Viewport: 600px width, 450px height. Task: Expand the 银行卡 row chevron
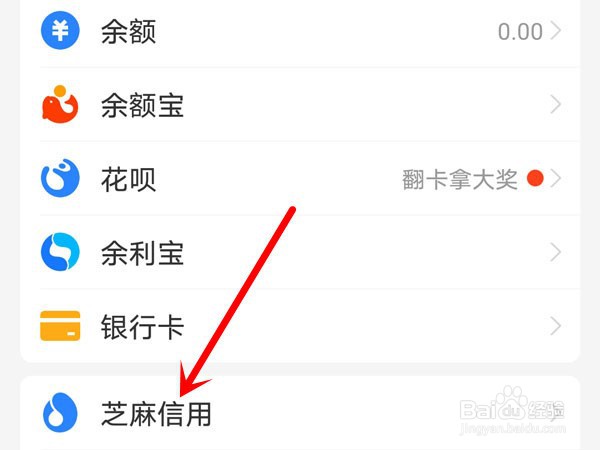tap(556, 326)
